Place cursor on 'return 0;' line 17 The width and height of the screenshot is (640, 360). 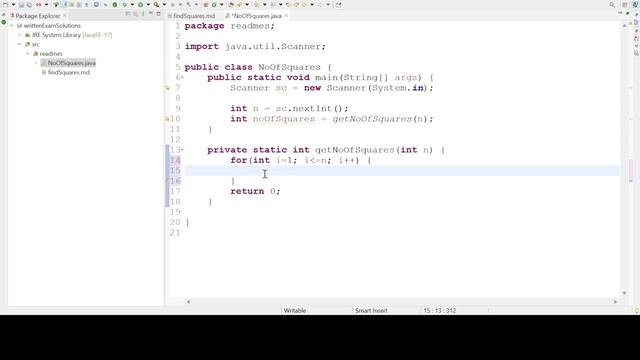click(x=255, y=191)
